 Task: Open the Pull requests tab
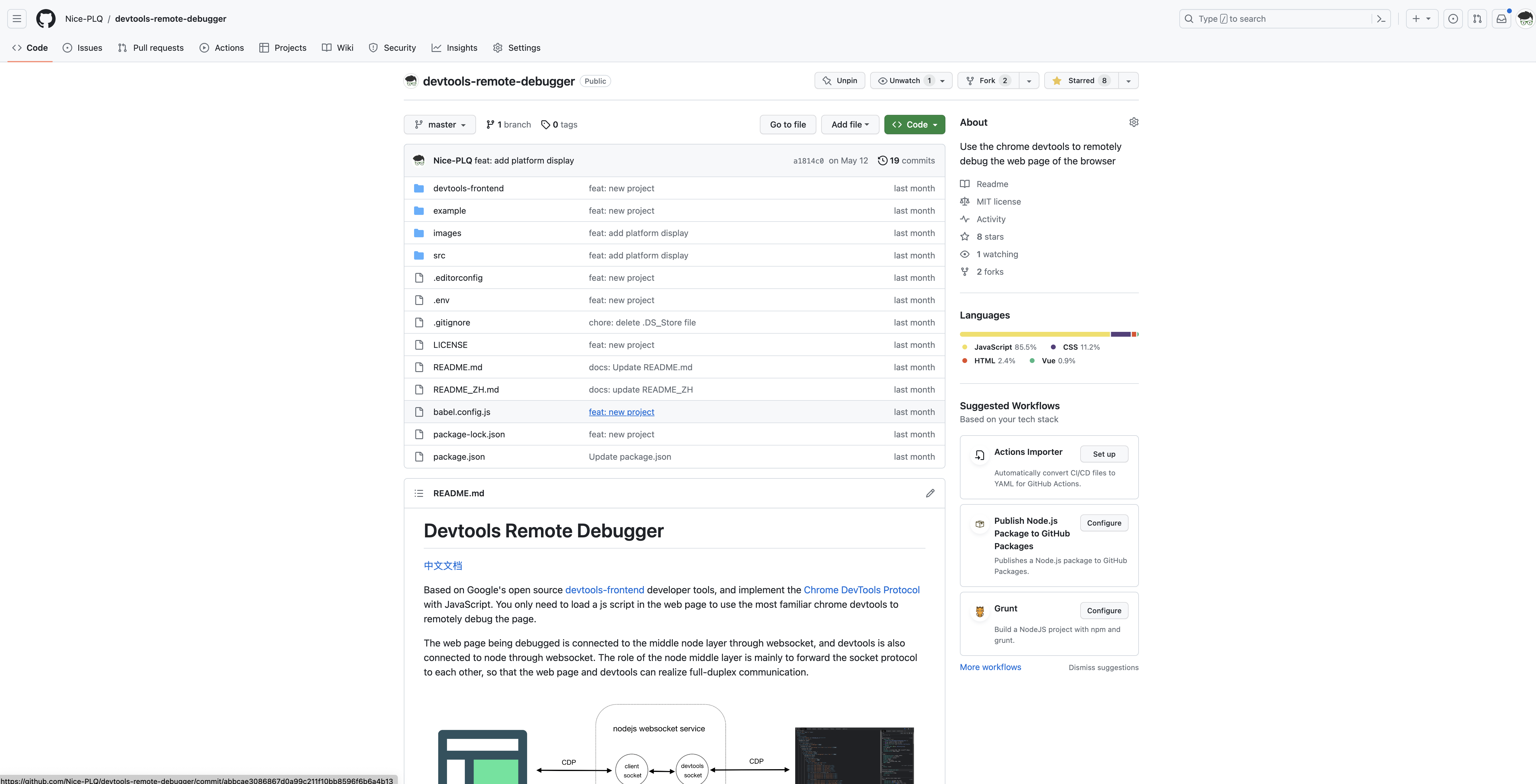pyautogui.click(x=151, y=48)
